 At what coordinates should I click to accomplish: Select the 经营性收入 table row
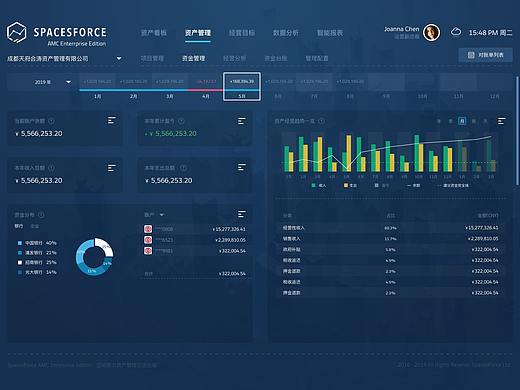(389, 228)
